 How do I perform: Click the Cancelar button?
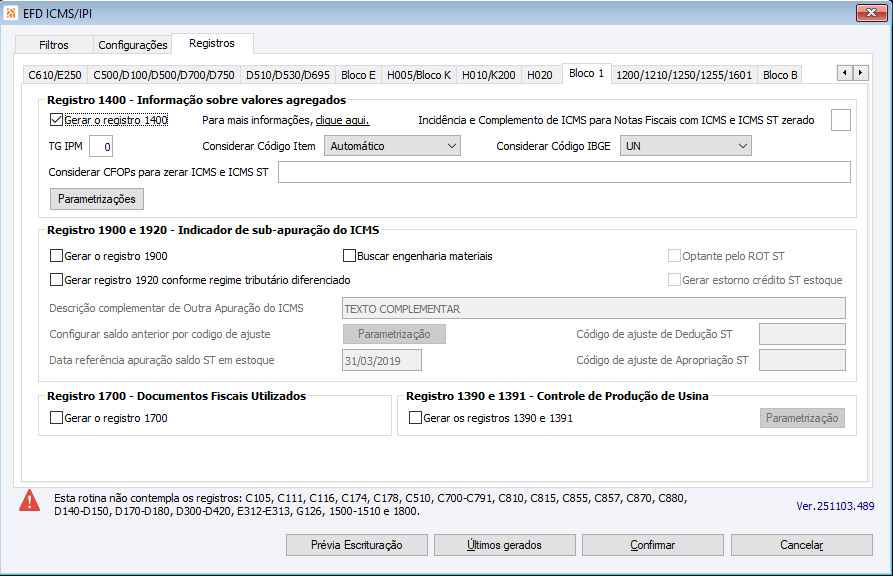pyautogui.click(x=802, y=545)
